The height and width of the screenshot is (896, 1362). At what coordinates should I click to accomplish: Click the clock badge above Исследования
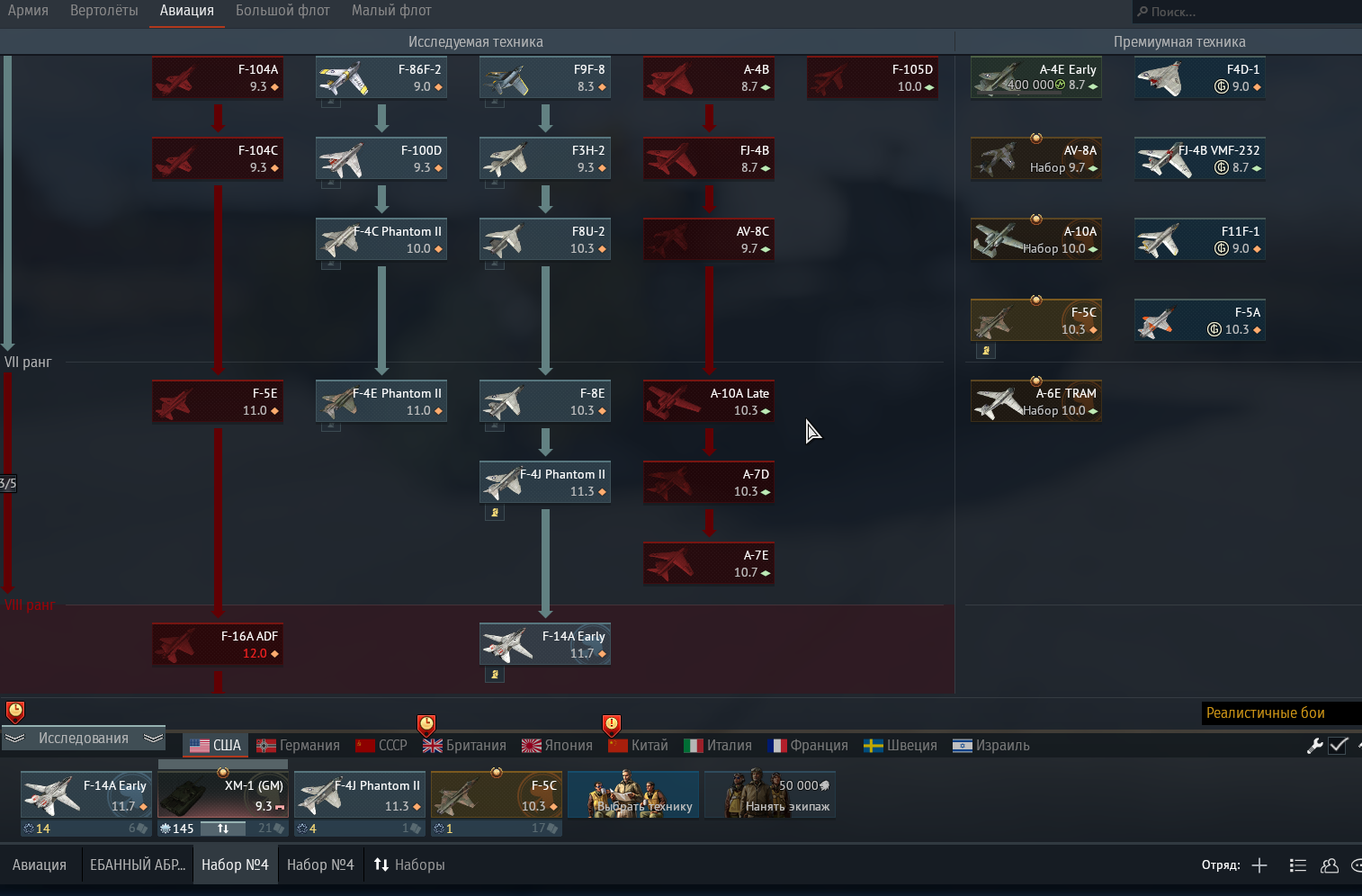15,712
